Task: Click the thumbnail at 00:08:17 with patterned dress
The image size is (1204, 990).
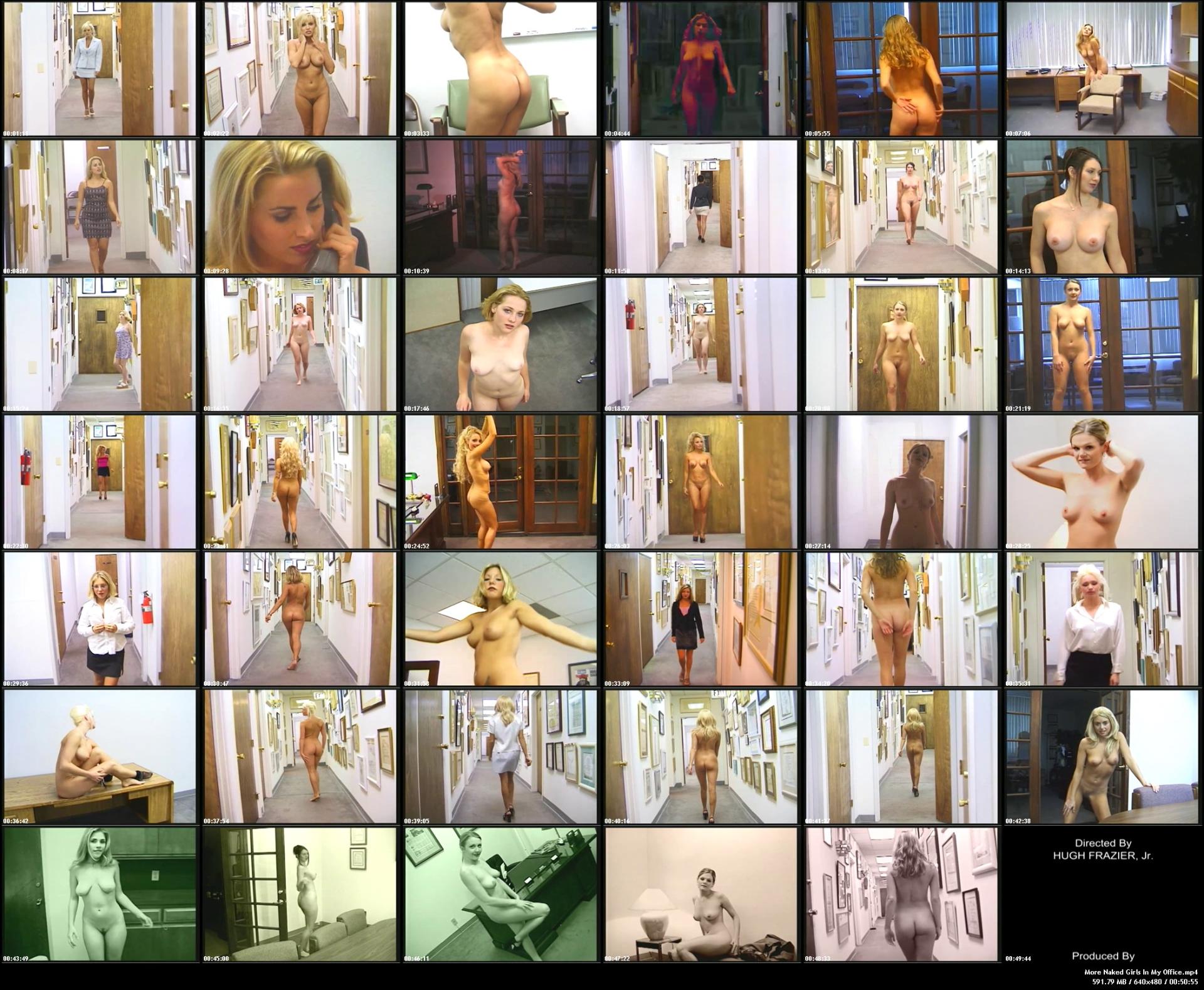Action: pos(100,207)
